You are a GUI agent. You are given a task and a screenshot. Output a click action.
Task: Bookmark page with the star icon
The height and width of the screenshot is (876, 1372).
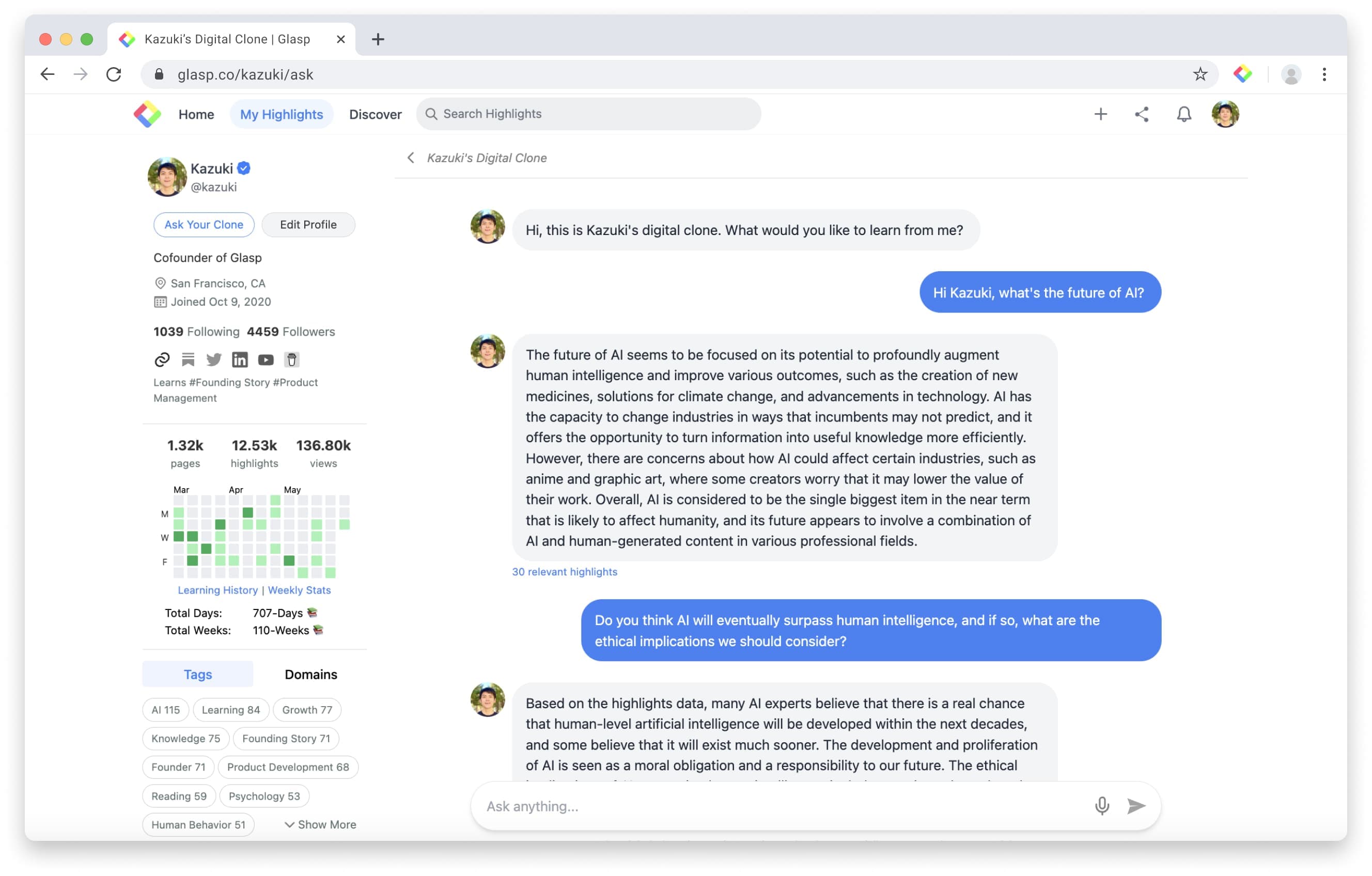pos(1200,74)
